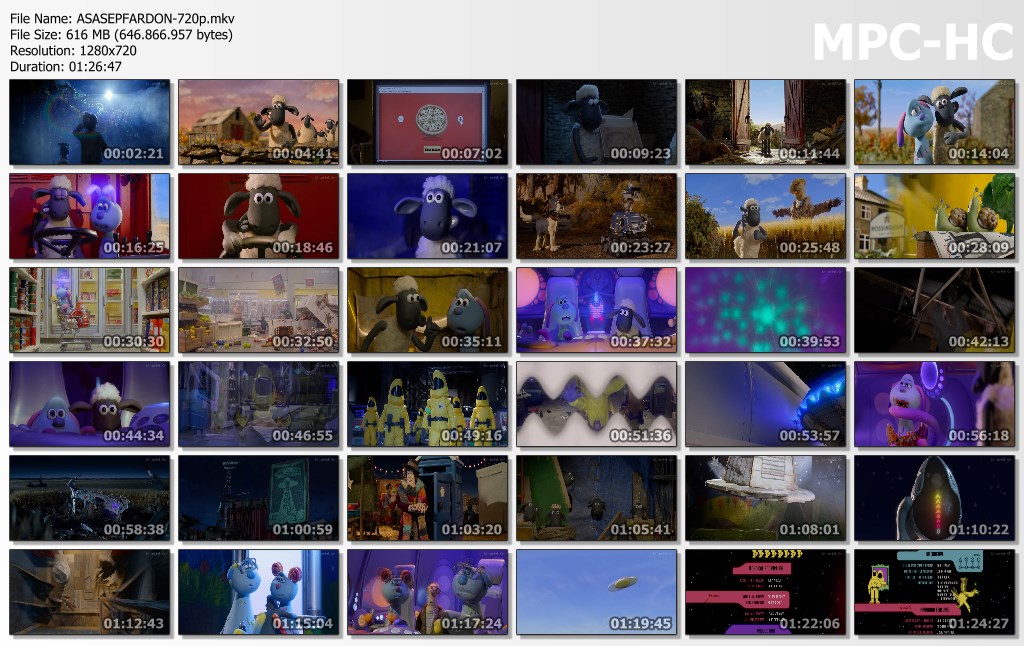
Task: Select the credits thumbnail at 01:22:06
Action: point(765,592)
